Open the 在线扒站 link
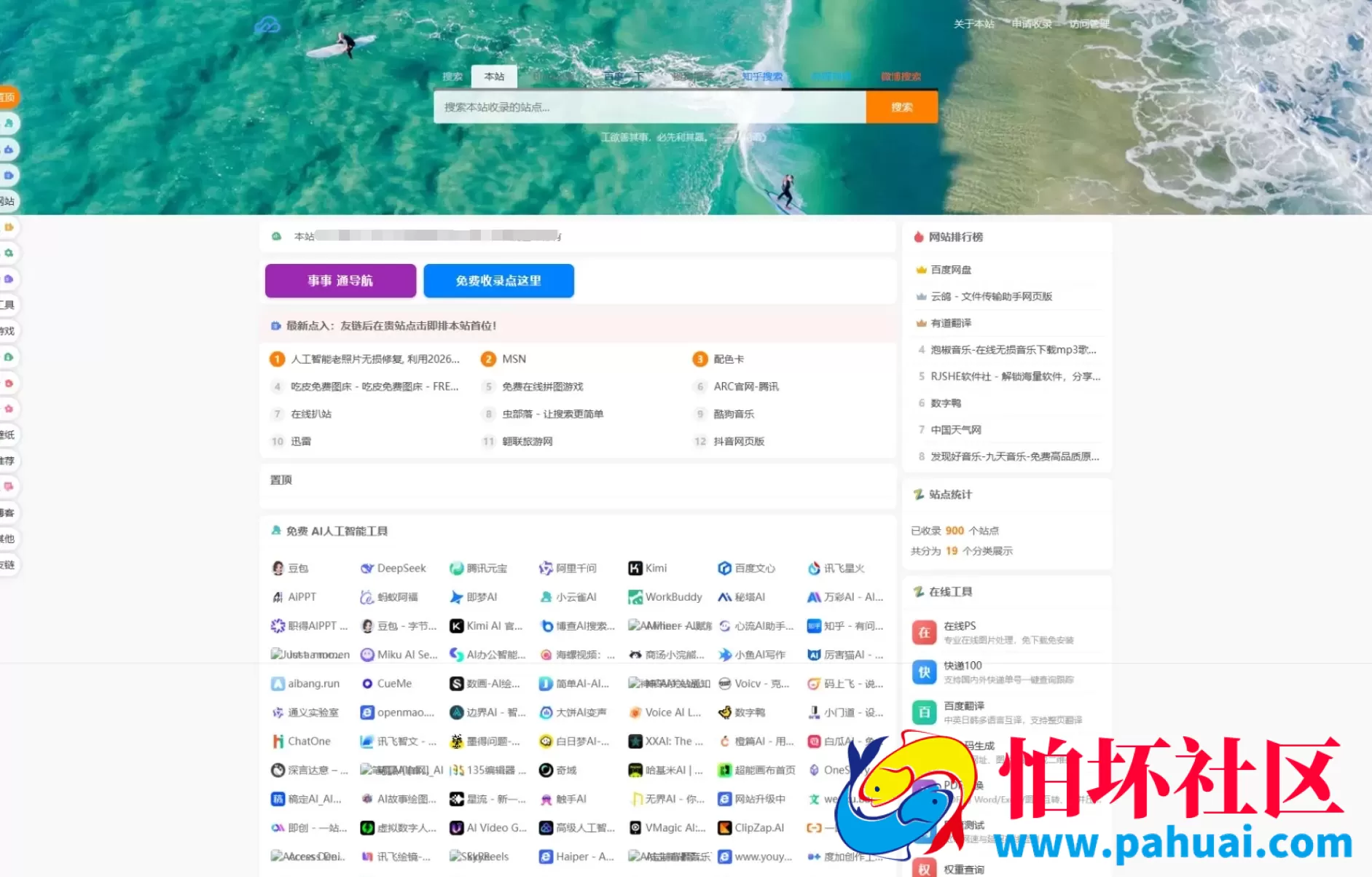 click(x=311, y=414)
